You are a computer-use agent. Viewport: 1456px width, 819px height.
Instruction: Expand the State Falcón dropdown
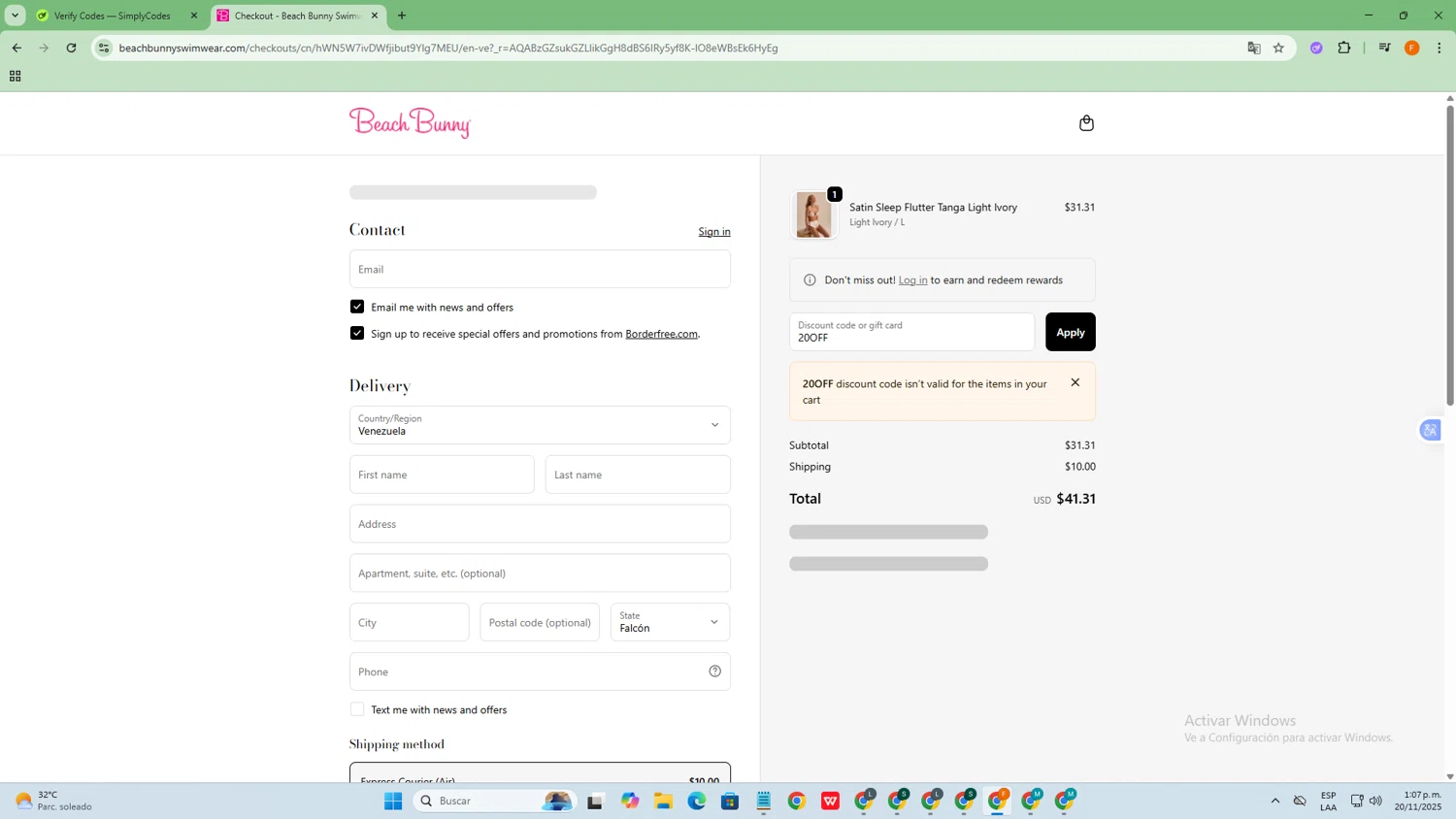point(670,622)
